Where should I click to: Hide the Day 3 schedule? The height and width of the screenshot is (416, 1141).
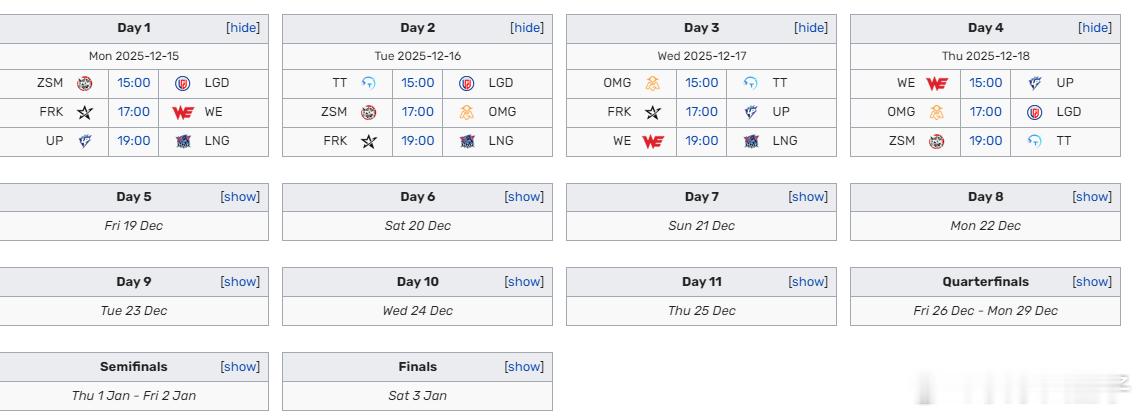[x=811, y=28]
